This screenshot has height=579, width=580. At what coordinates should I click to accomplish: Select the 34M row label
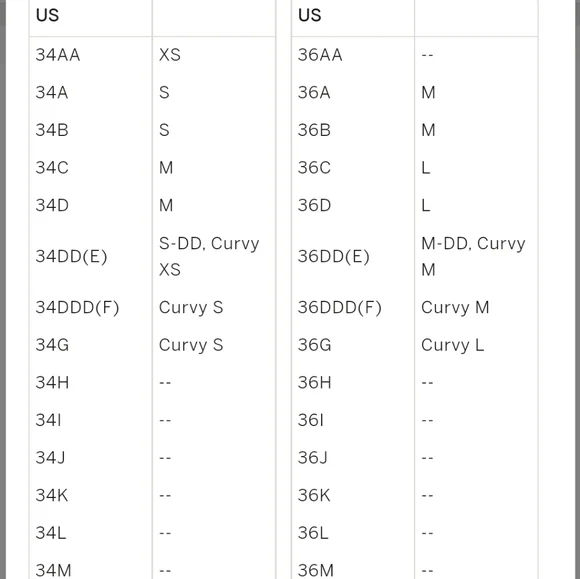tap(53, 570)
